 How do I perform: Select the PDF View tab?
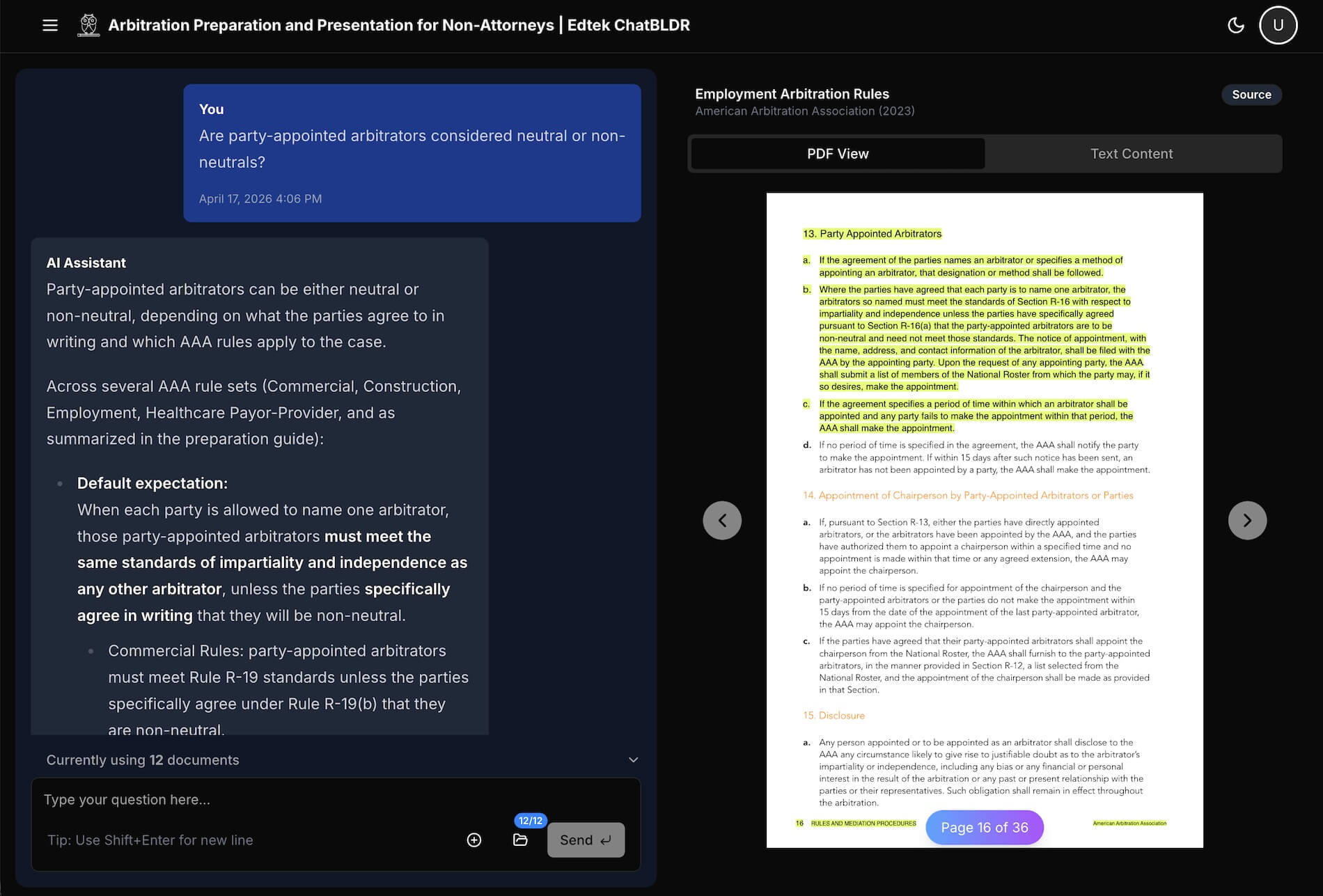837,153
